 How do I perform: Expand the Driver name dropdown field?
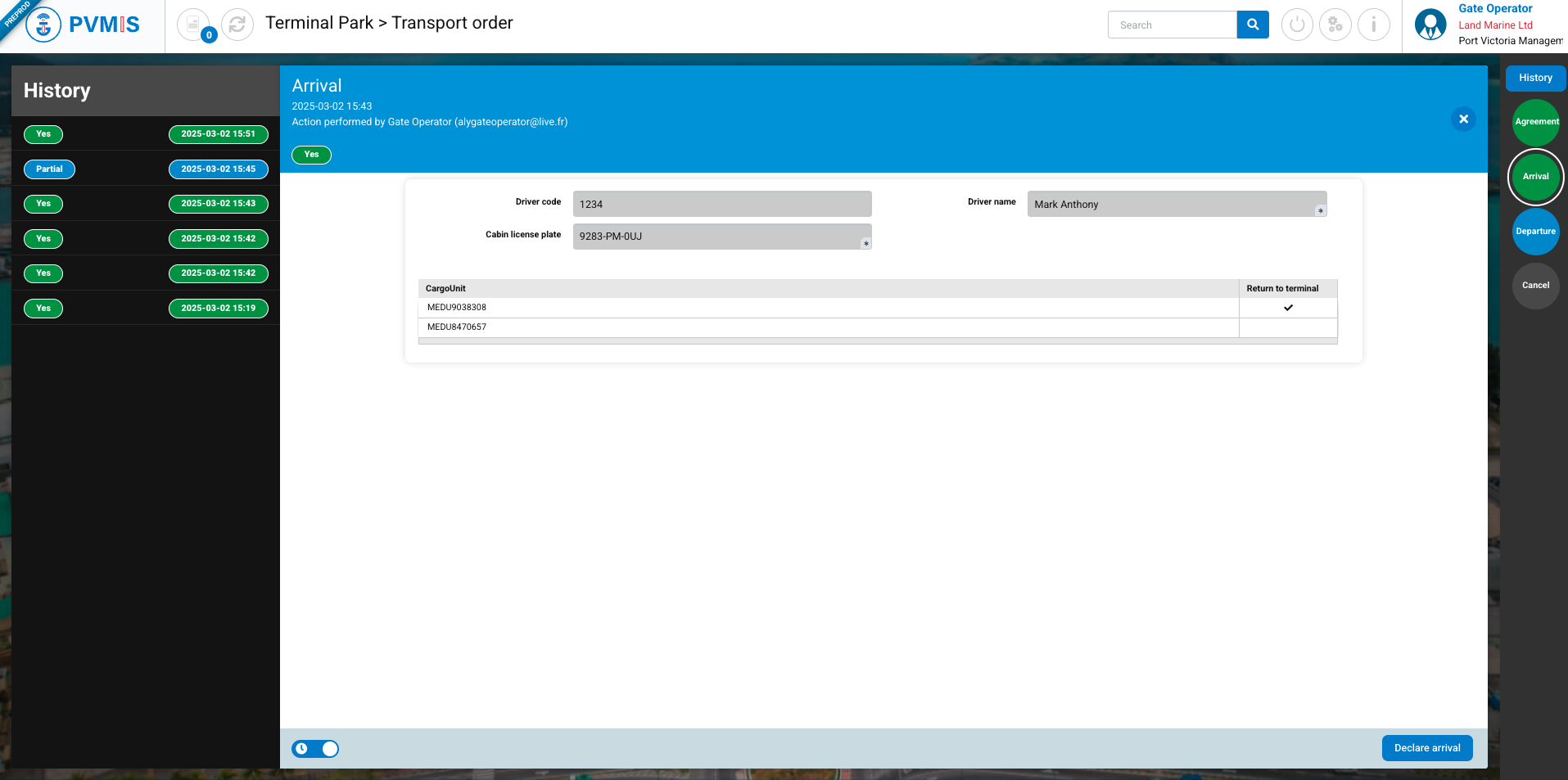coord(1176,205)
